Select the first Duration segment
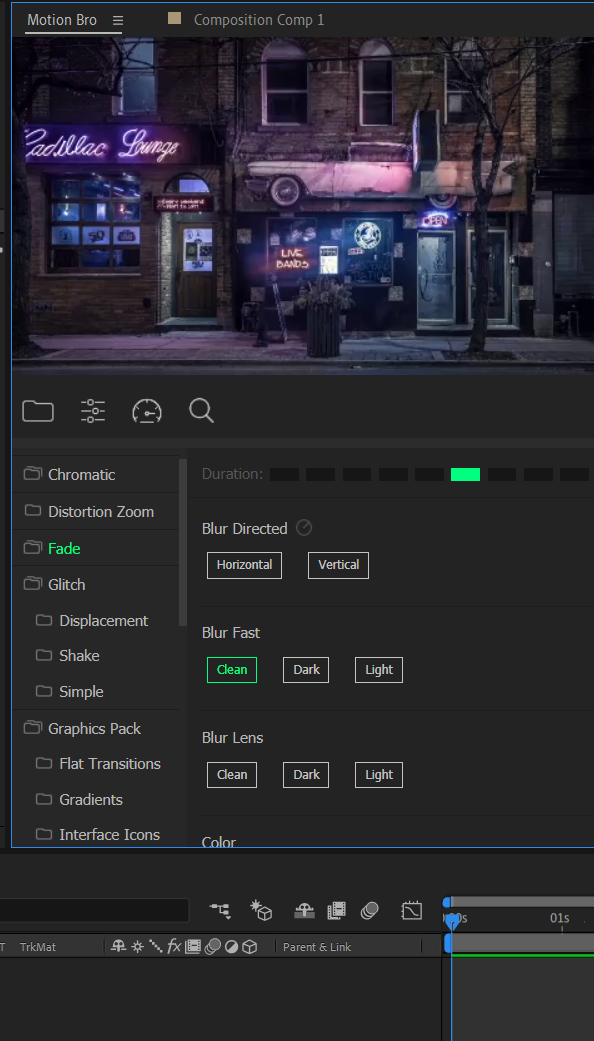Image resolution: width=594 pixels, height=1041 pixels. (x=285, y=474)
